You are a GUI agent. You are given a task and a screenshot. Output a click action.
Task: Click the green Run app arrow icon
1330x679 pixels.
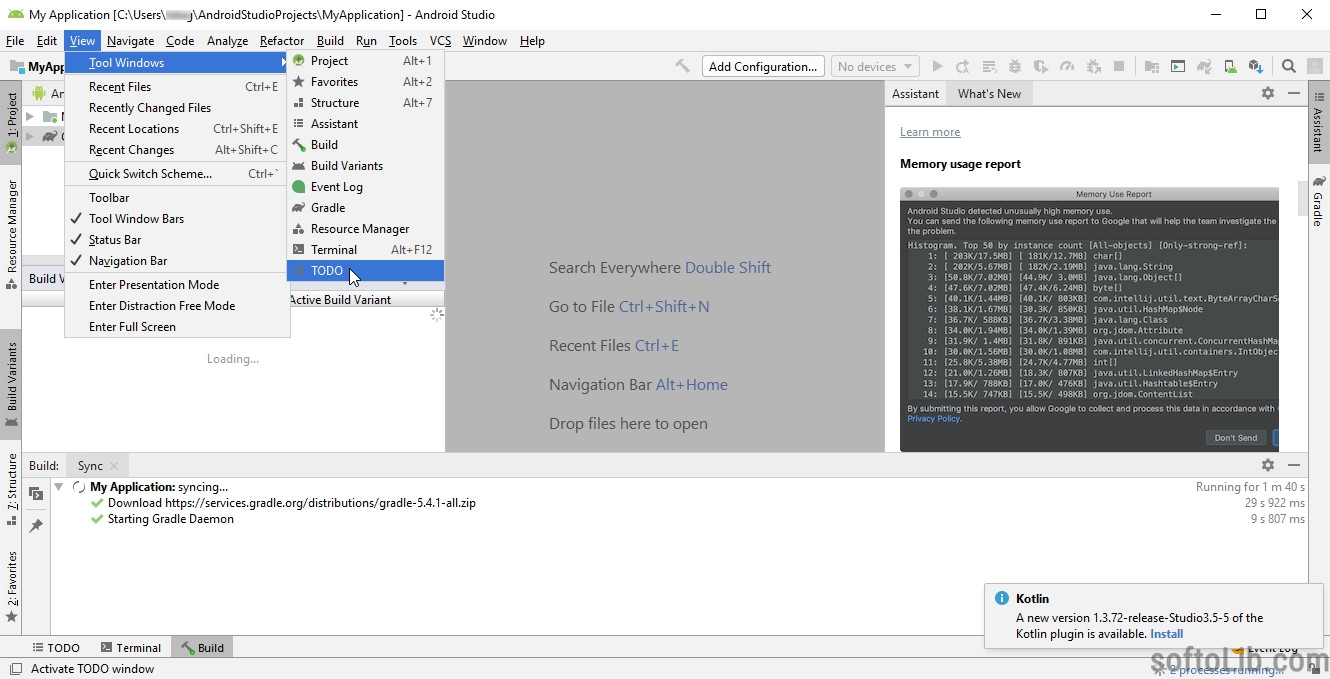click(x=937, y=66)
